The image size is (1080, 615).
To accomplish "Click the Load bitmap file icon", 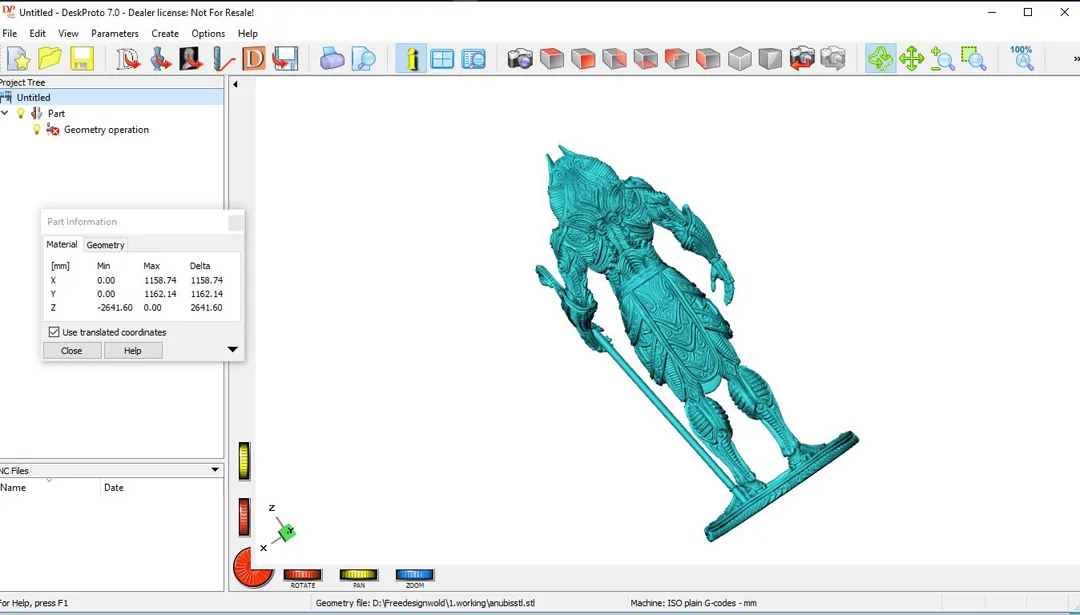I will point(191,59).
